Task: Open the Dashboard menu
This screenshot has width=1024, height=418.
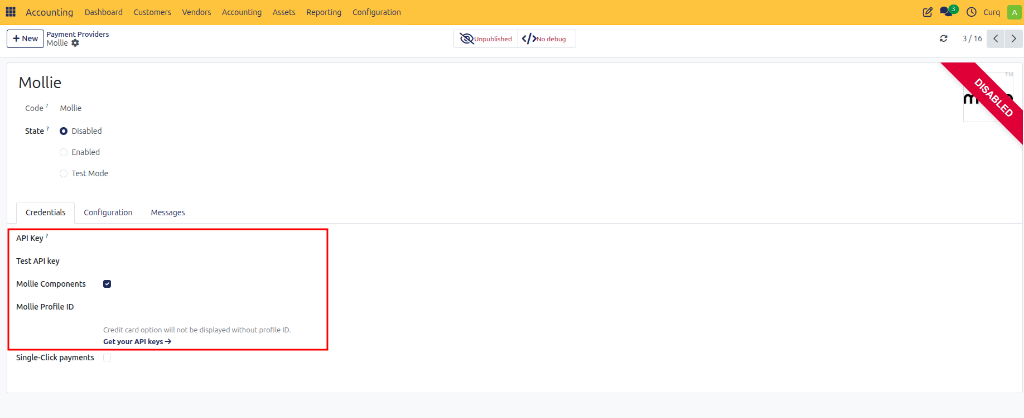Action: (103, 12)
